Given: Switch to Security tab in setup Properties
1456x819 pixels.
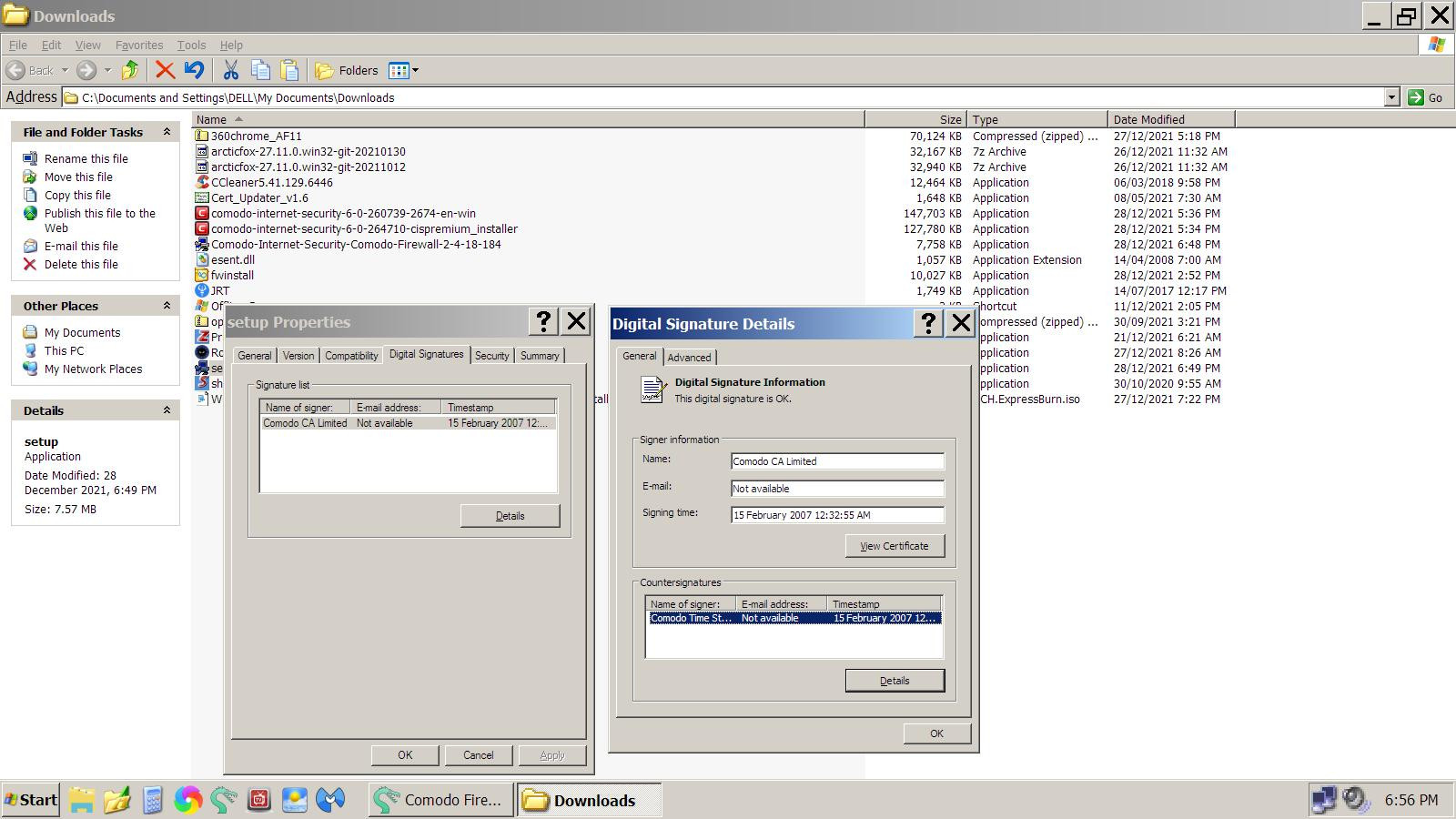Looking at the screenshot, I should coord(491,356).
